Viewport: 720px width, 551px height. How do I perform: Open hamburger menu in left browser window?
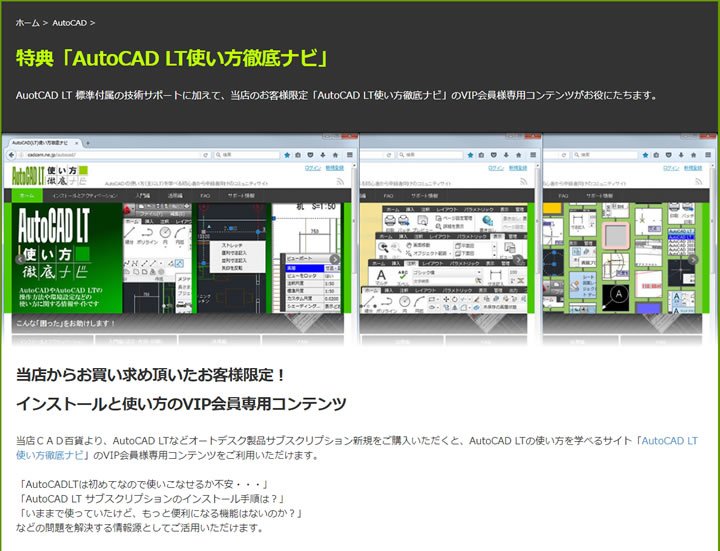click(349, 155)
